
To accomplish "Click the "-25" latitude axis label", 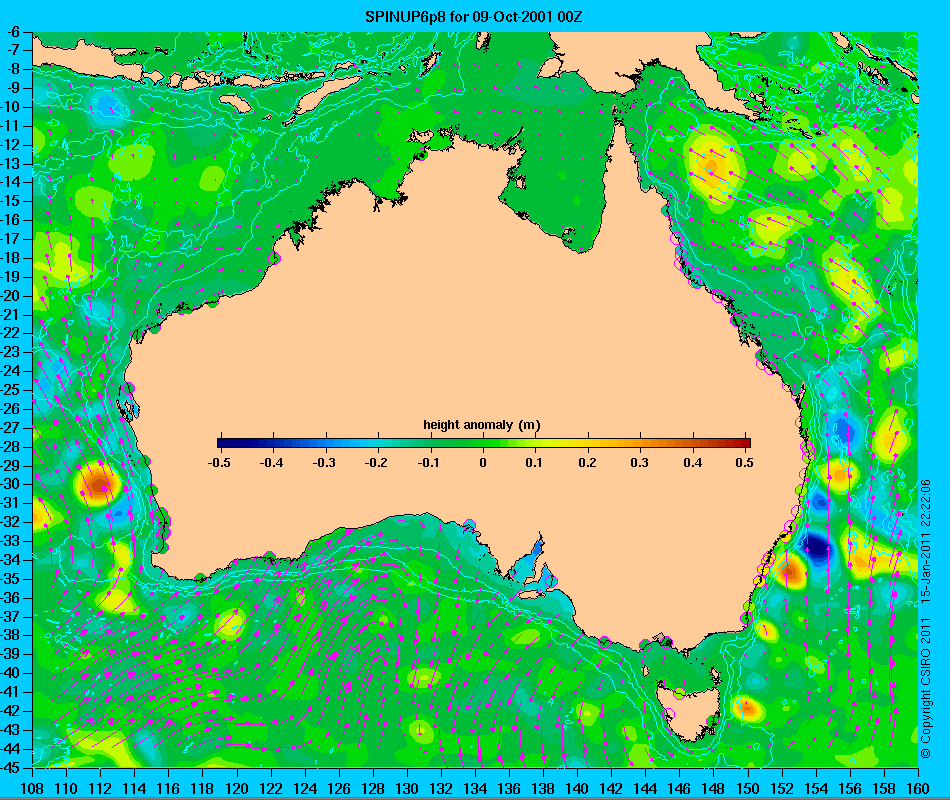I will tap(11, 390).
